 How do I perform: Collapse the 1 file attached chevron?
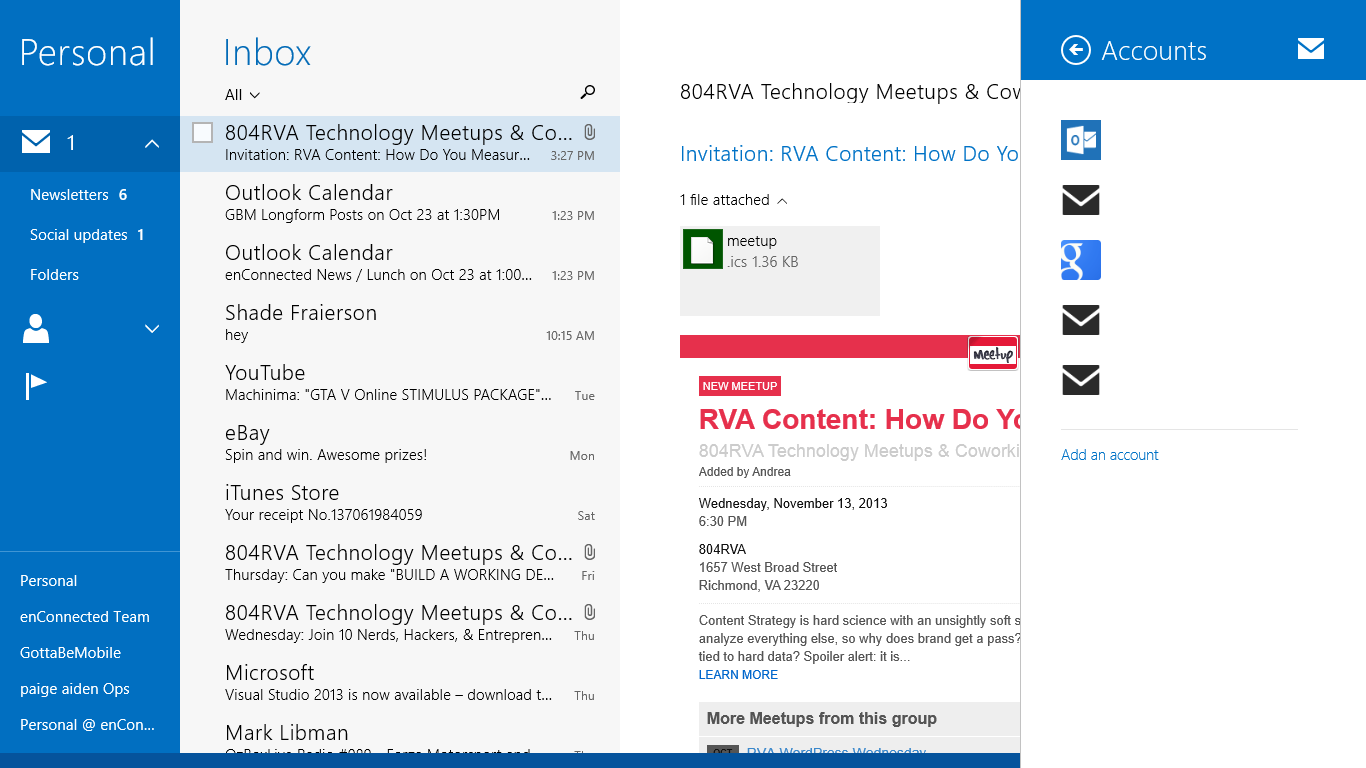click(782, 201)
